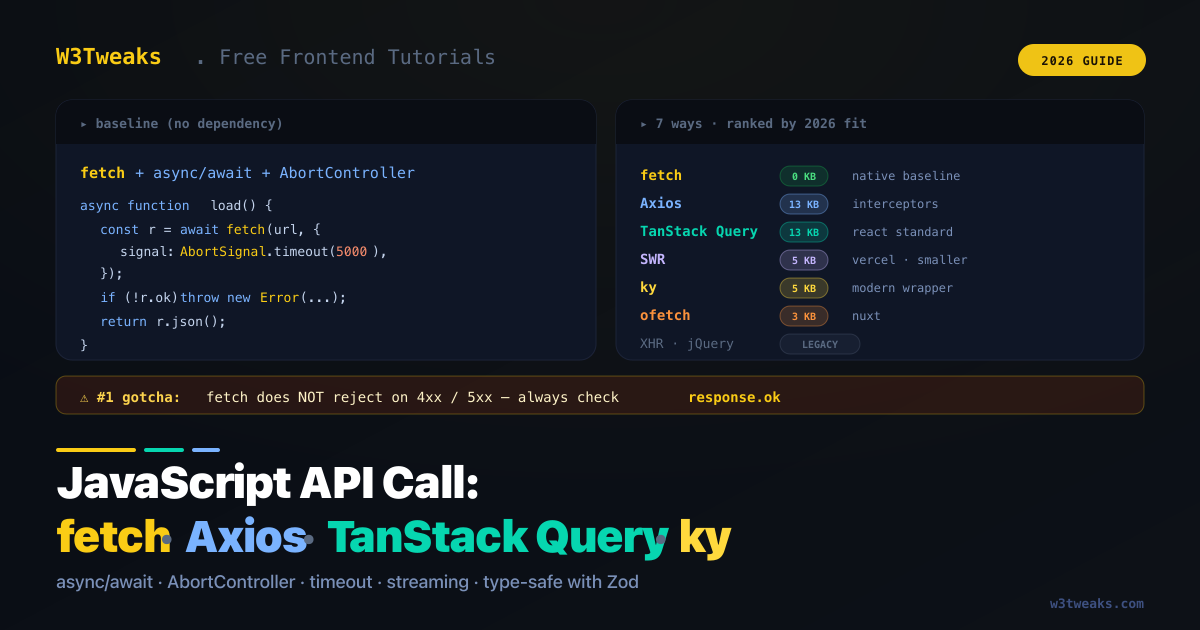Click the 2026 GUIDE badge
The image size is (1200, 630).
point(1082,60)
